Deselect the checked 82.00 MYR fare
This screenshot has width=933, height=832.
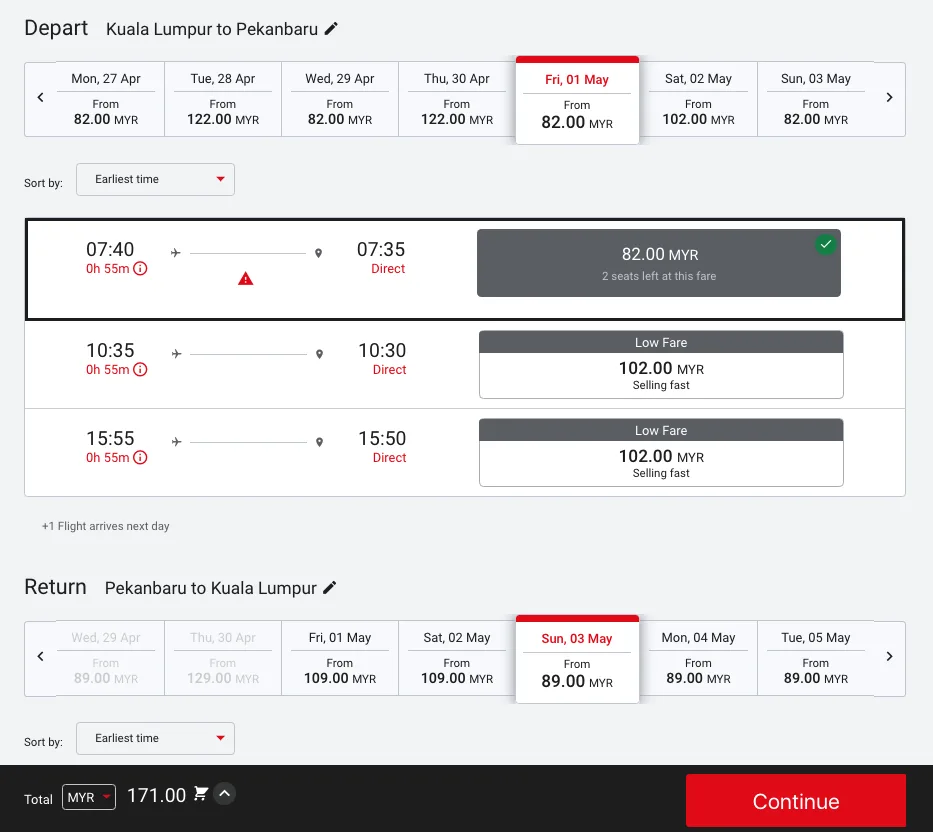coord(658,263)
